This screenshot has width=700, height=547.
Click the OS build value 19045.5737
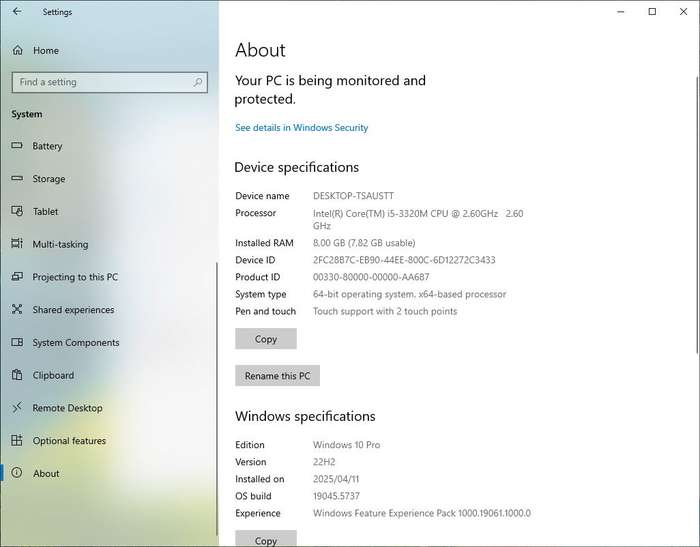(336, 496)
